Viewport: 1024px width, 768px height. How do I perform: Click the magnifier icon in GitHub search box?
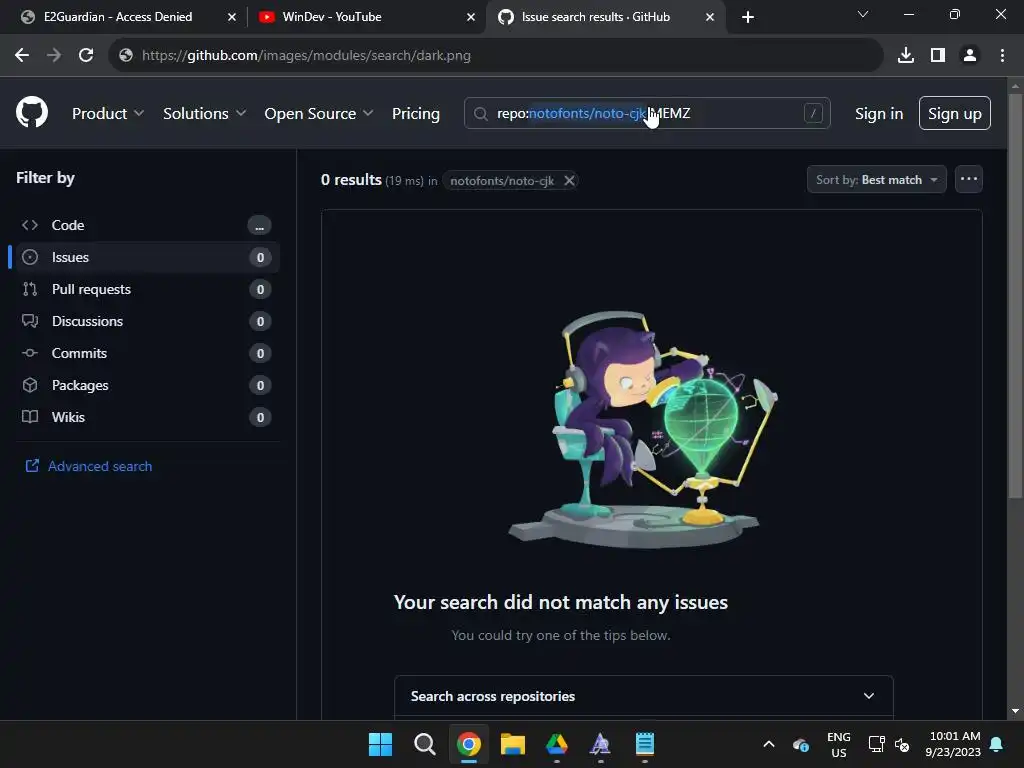coord(481,114)
